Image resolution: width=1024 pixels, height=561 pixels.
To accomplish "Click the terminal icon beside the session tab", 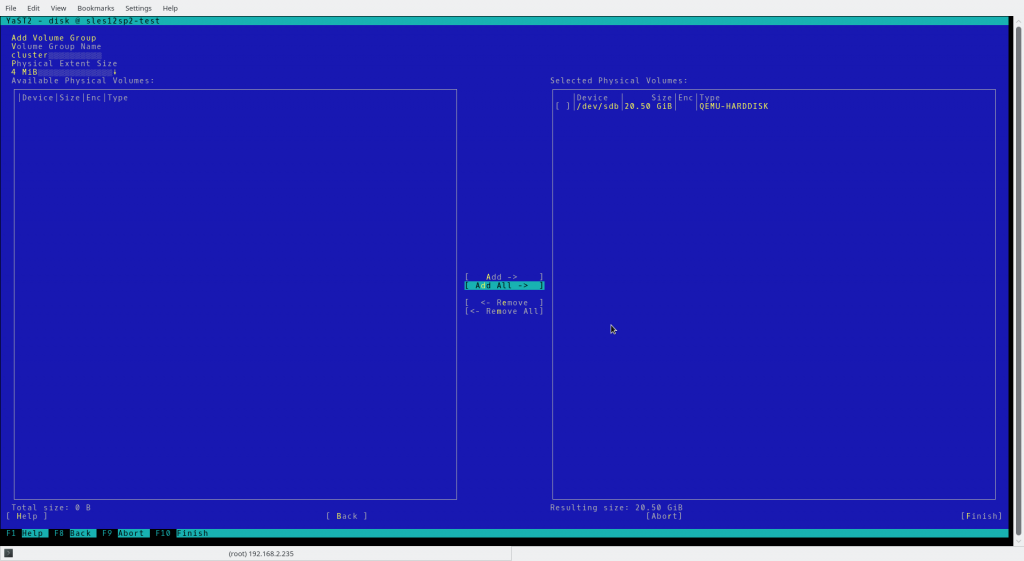I will click(x=8, y=553).
